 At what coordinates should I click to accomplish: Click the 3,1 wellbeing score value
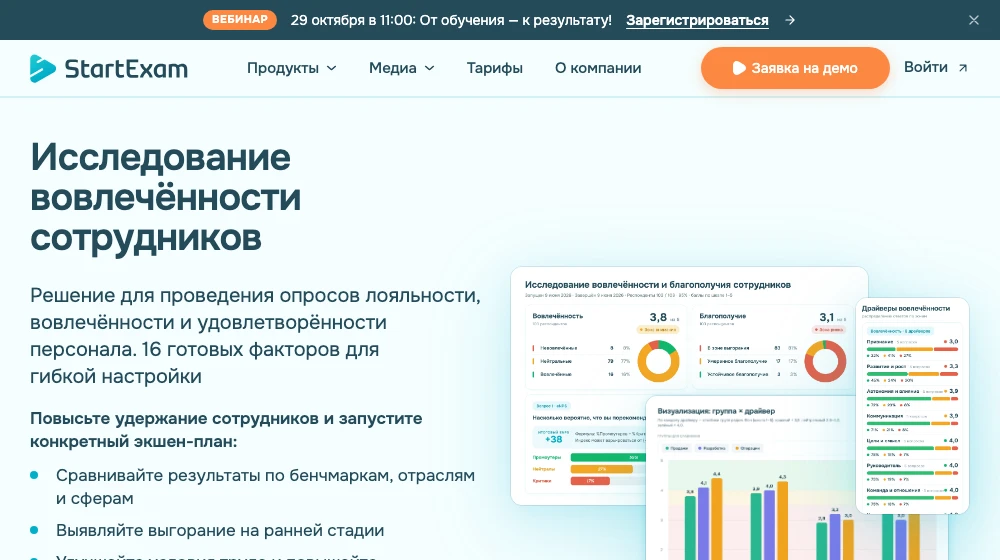point(827,317)
